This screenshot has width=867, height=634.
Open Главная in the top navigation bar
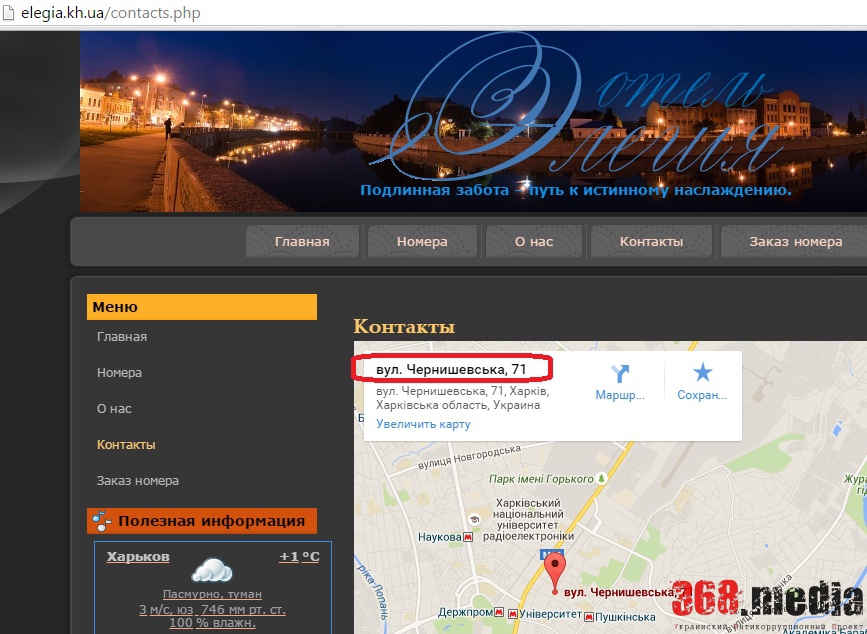tap(302, 241)
